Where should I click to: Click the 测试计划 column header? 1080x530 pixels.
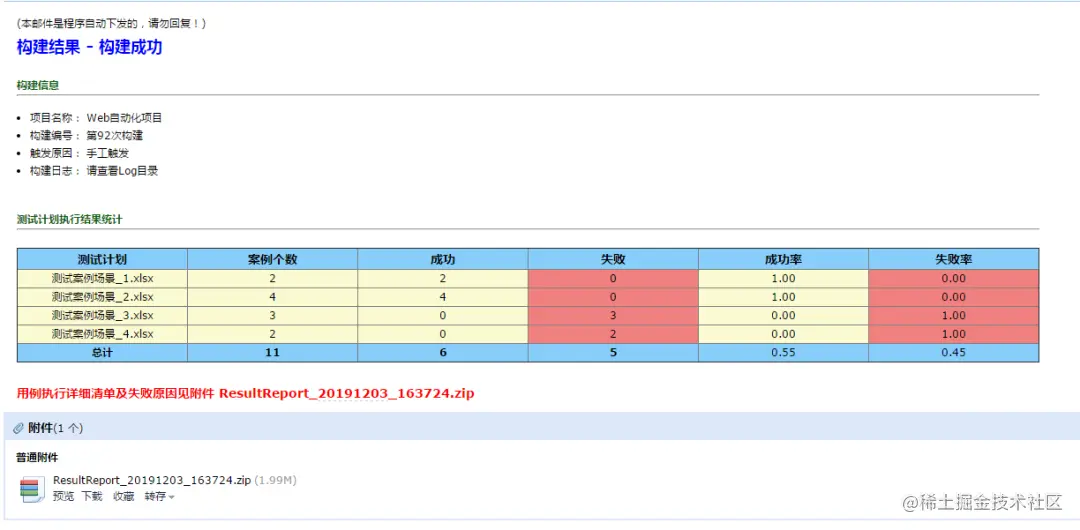(x=102, y=259)
